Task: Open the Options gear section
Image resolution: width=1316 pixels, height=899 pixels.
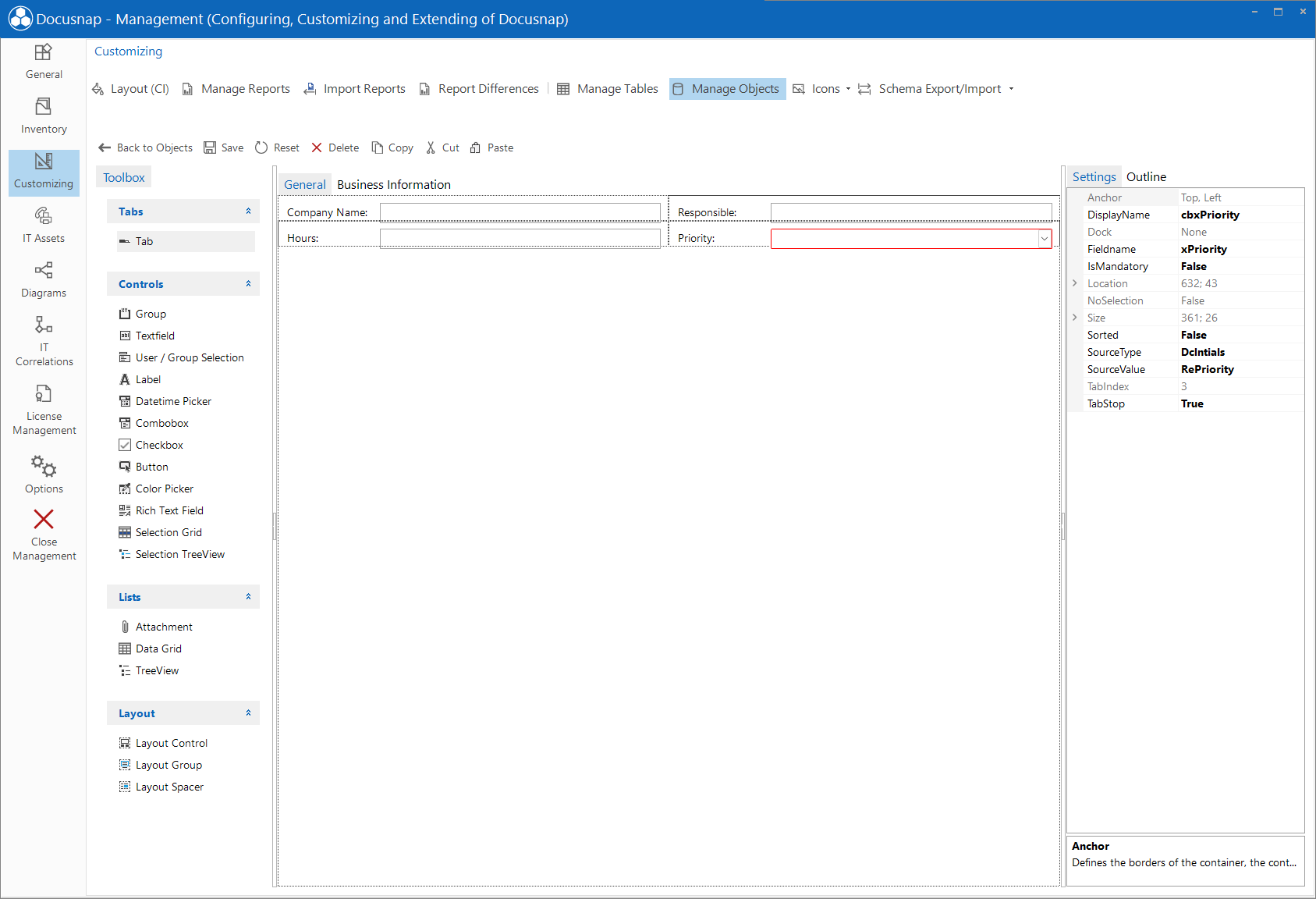Action: tap(44, 474)
